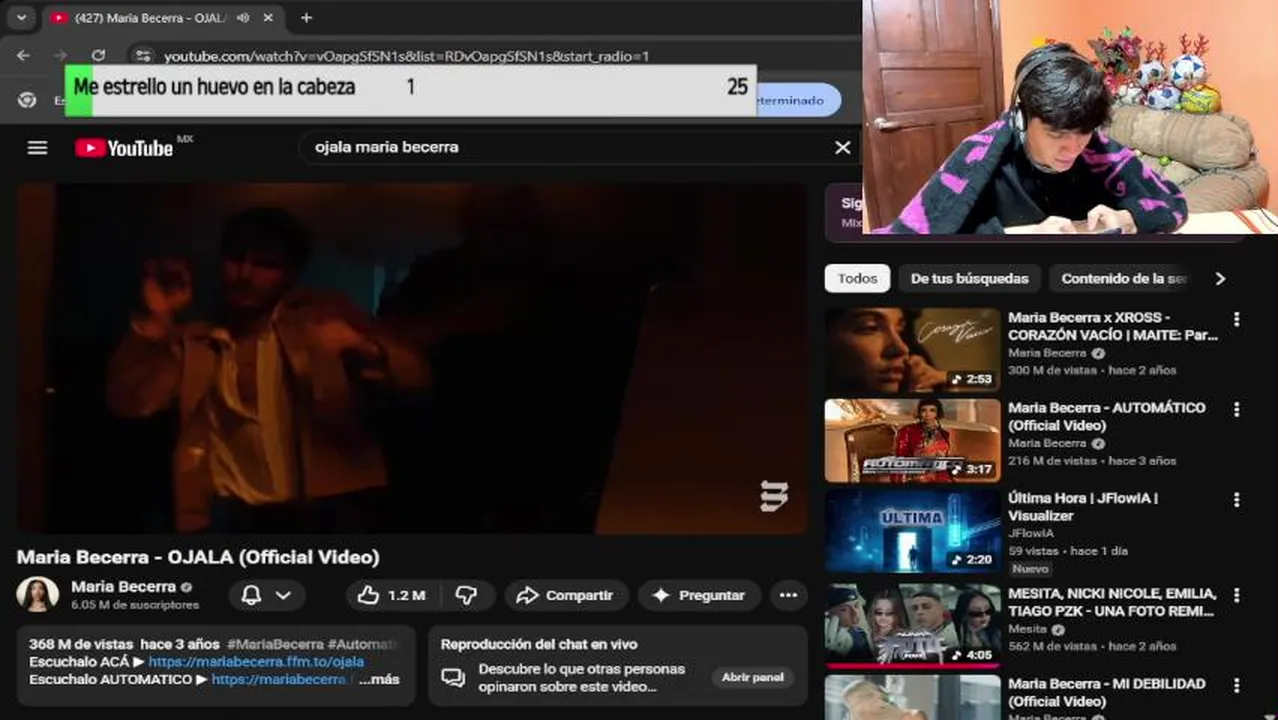Mute the tab using the speaker icon
Image resolution: width=1278 pixels, height=720 pixels.
tap(243, 18)
